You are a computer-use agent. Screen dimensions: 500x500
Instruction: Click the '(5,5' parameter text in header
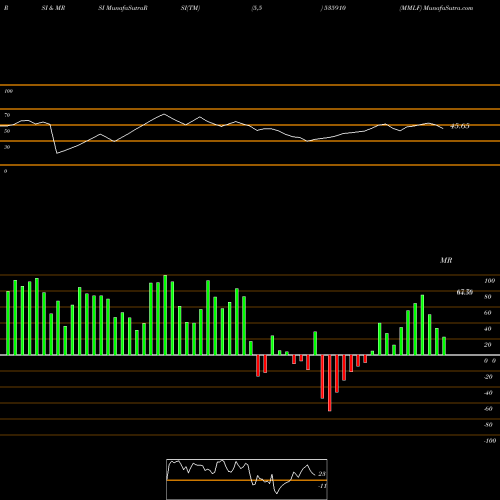[x=257, y=8]
